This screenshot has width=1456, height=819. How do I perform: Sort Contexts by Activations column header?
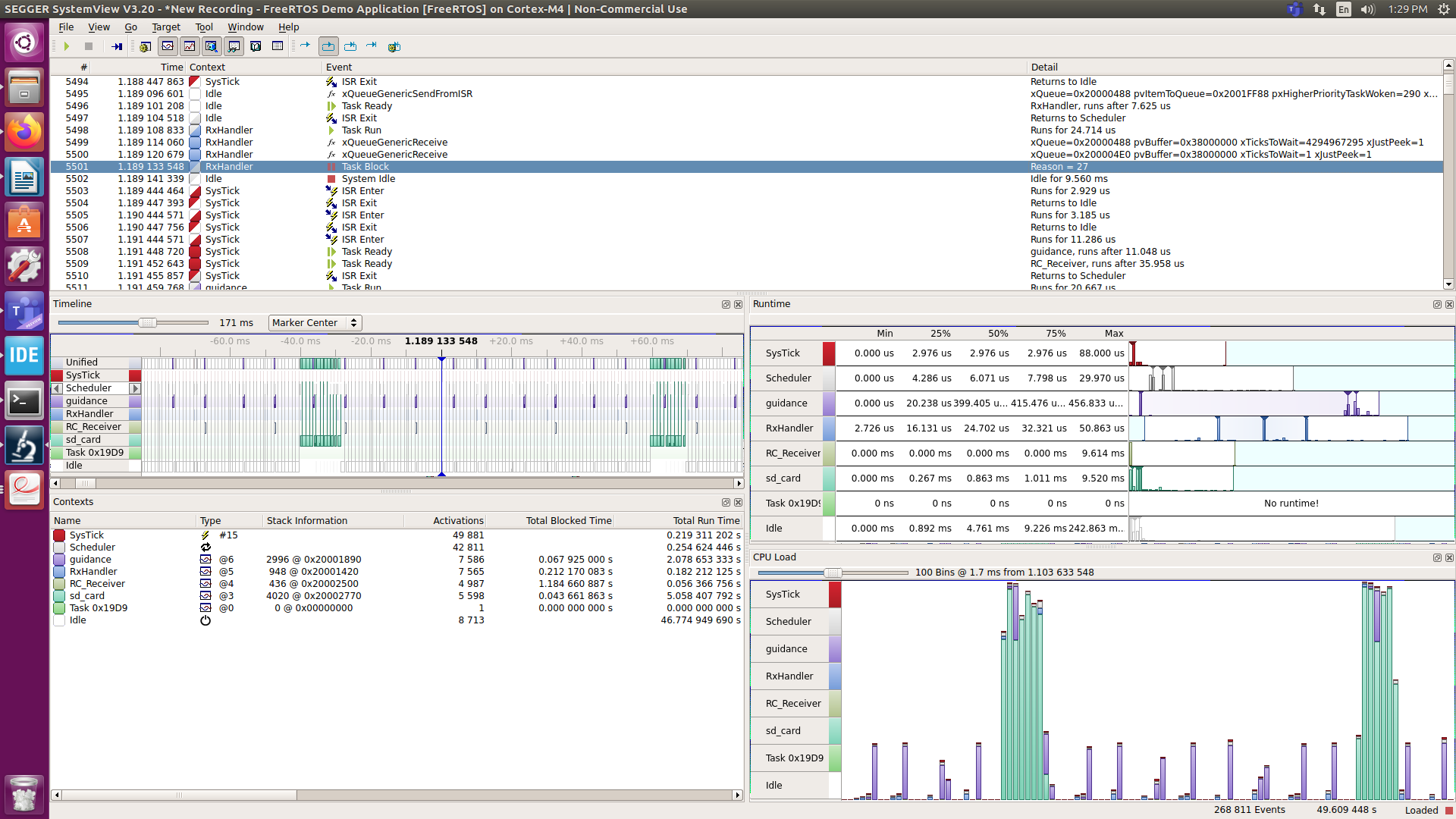[444, 520]
